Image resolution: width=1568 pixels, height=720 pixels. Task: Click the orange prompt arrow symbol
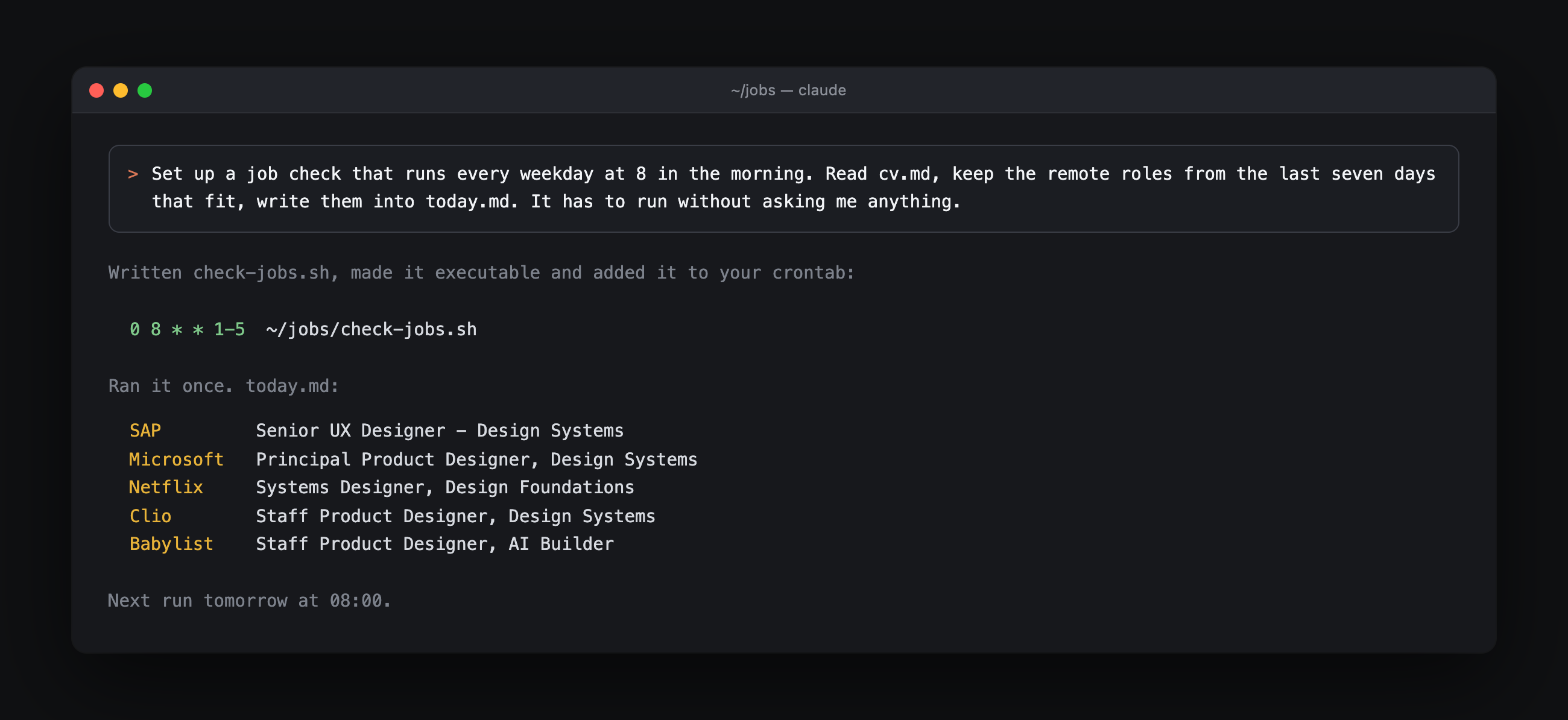pyautogui.click(x=133, y=174)
